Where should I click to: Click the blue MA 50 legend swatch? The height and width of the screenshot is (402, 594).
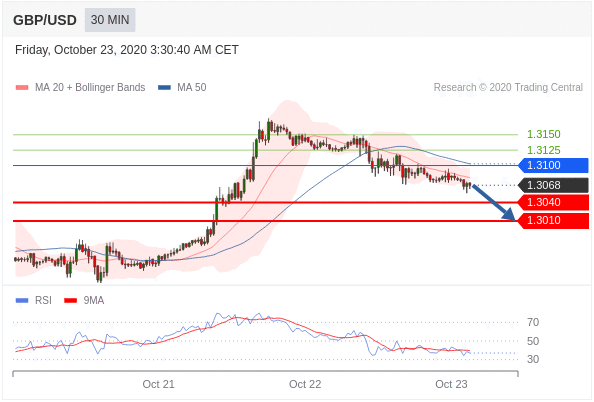164,88
